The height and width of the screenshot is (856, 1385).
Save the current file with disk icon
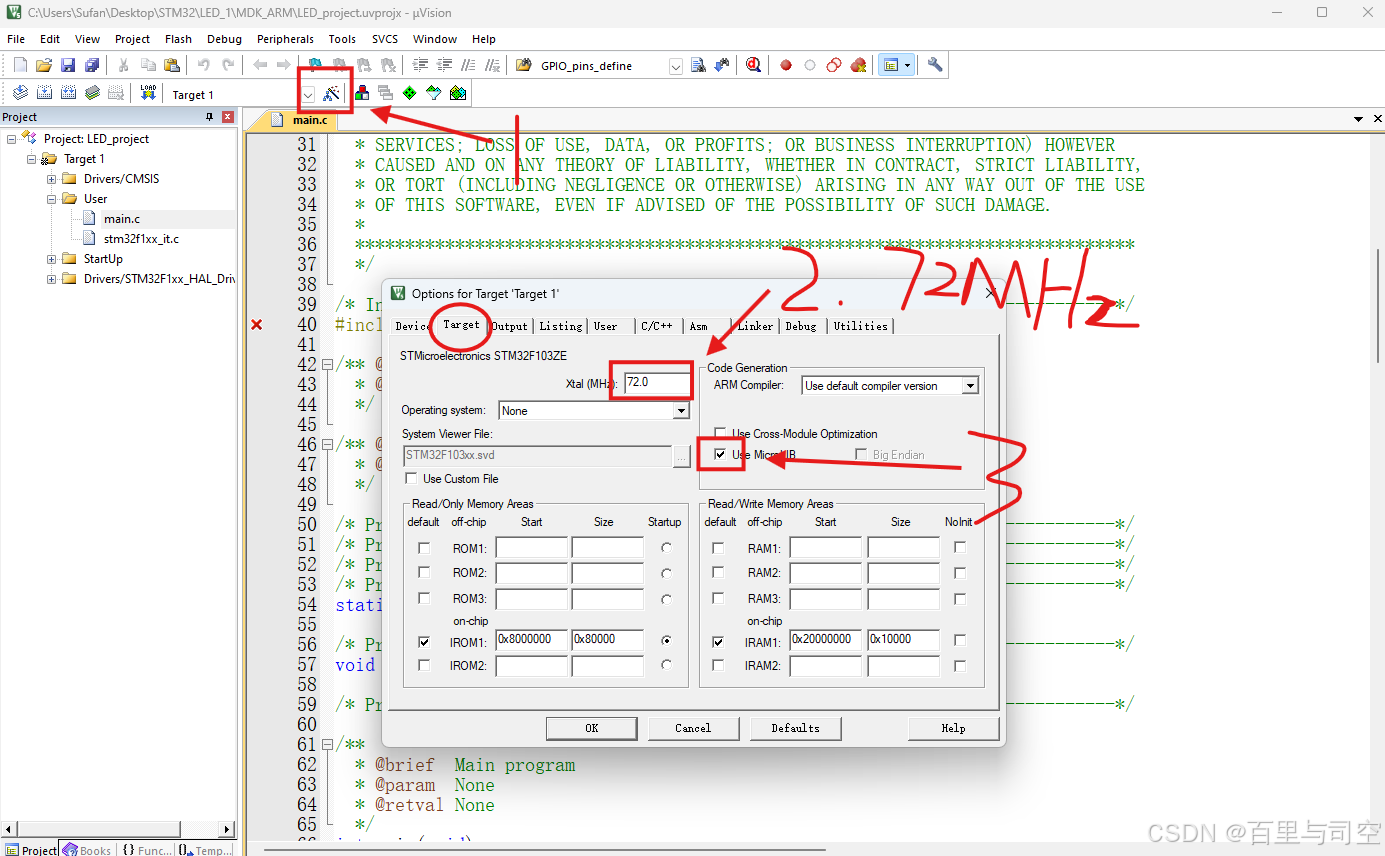pos(68,65)
